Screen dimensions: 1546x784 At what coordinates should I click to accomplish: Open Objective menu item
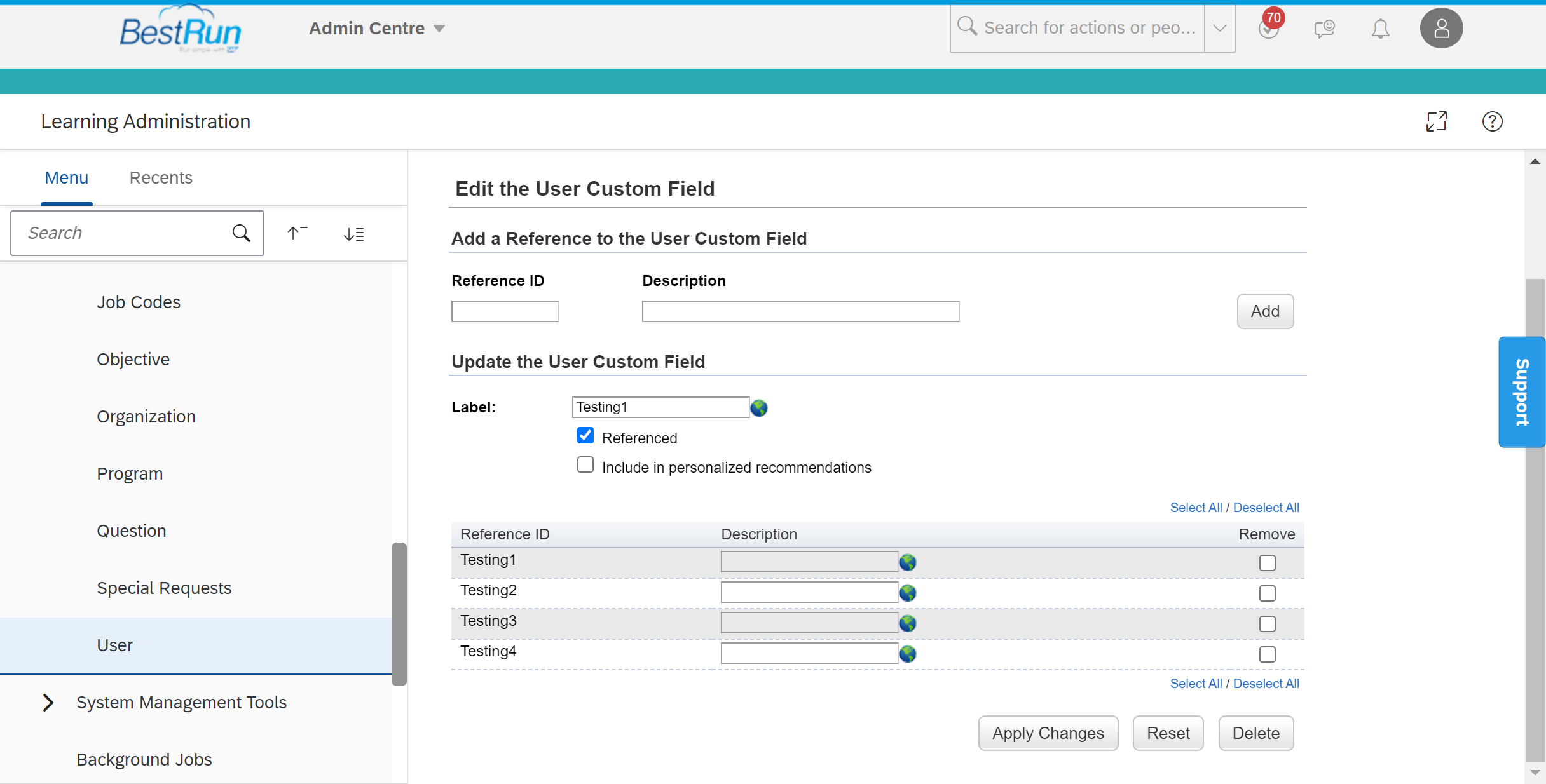click(133, 360)
